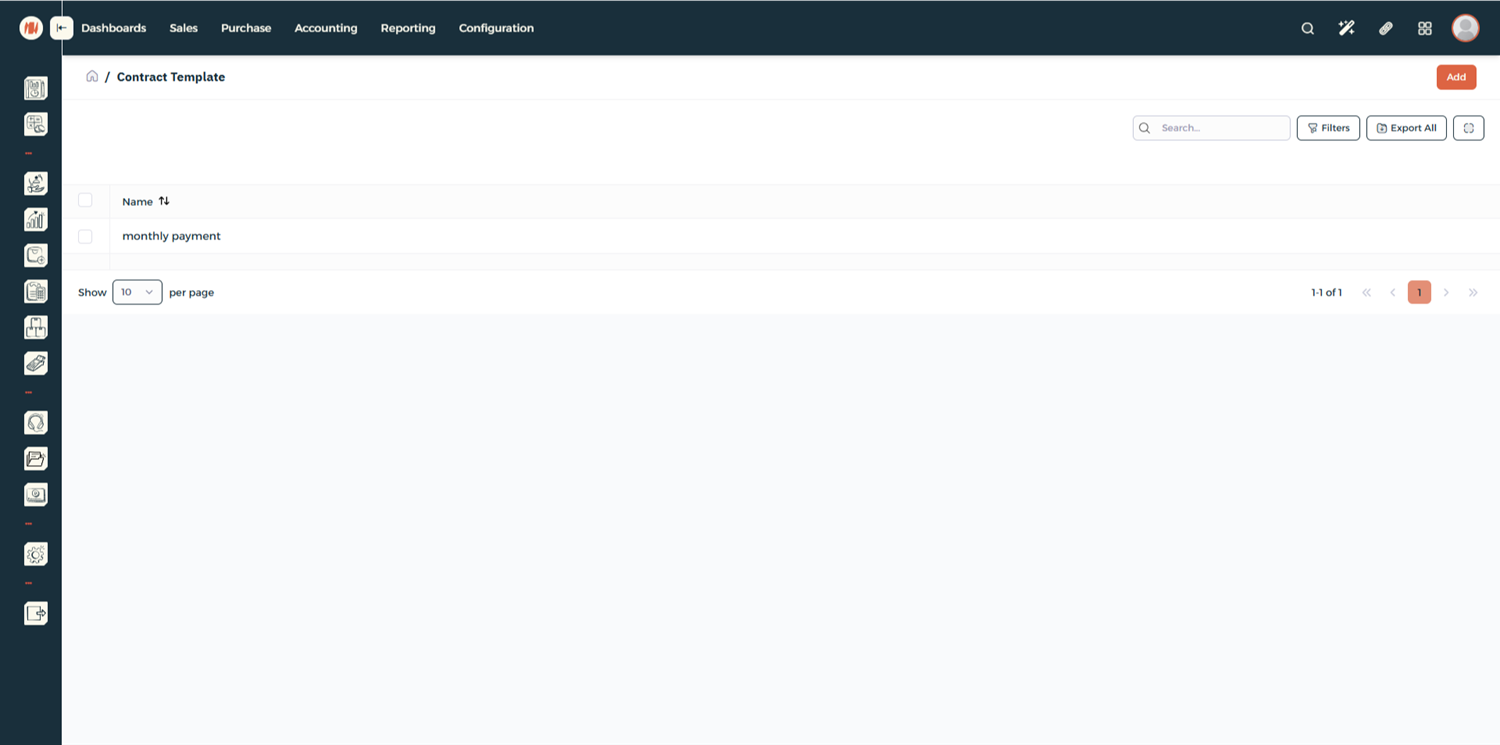The image size is (1500, 745).
Task: Open the Filters dropdown
Action: tap(1328, 128)
